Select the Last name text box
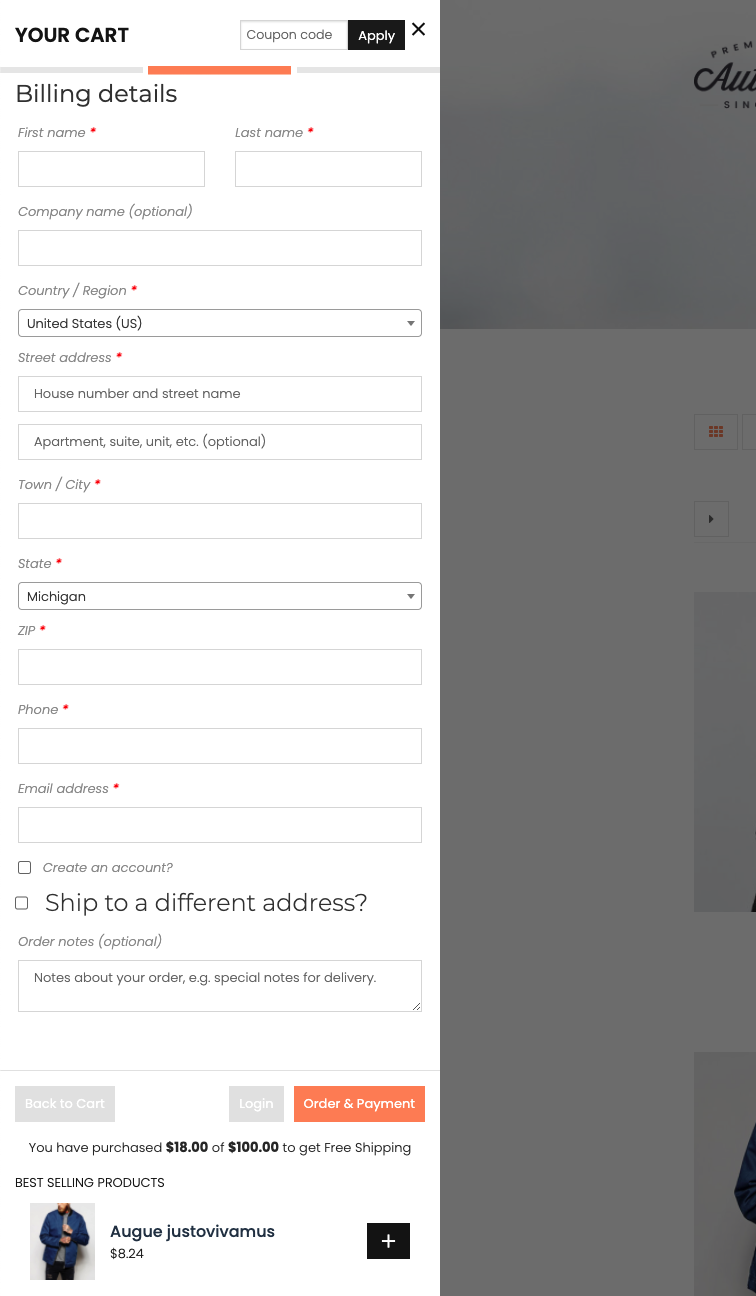The height and width of the screenshot is (1296, 756). (328, 169)
